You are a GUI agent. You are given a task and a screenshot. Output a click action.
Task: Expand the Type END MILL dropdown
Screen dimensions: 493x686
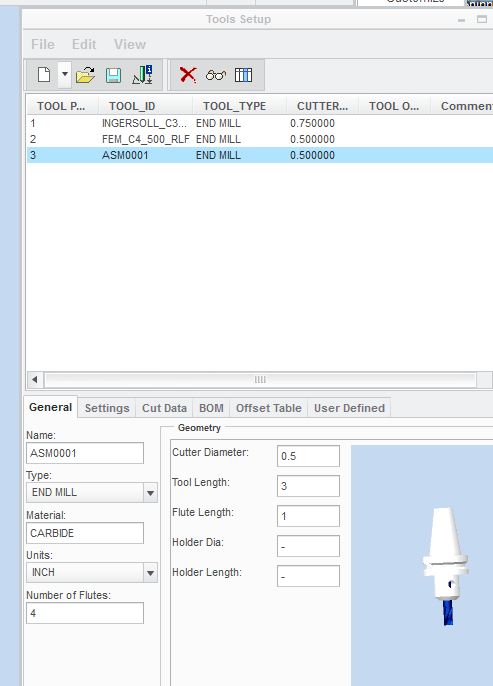pos(150,493)
